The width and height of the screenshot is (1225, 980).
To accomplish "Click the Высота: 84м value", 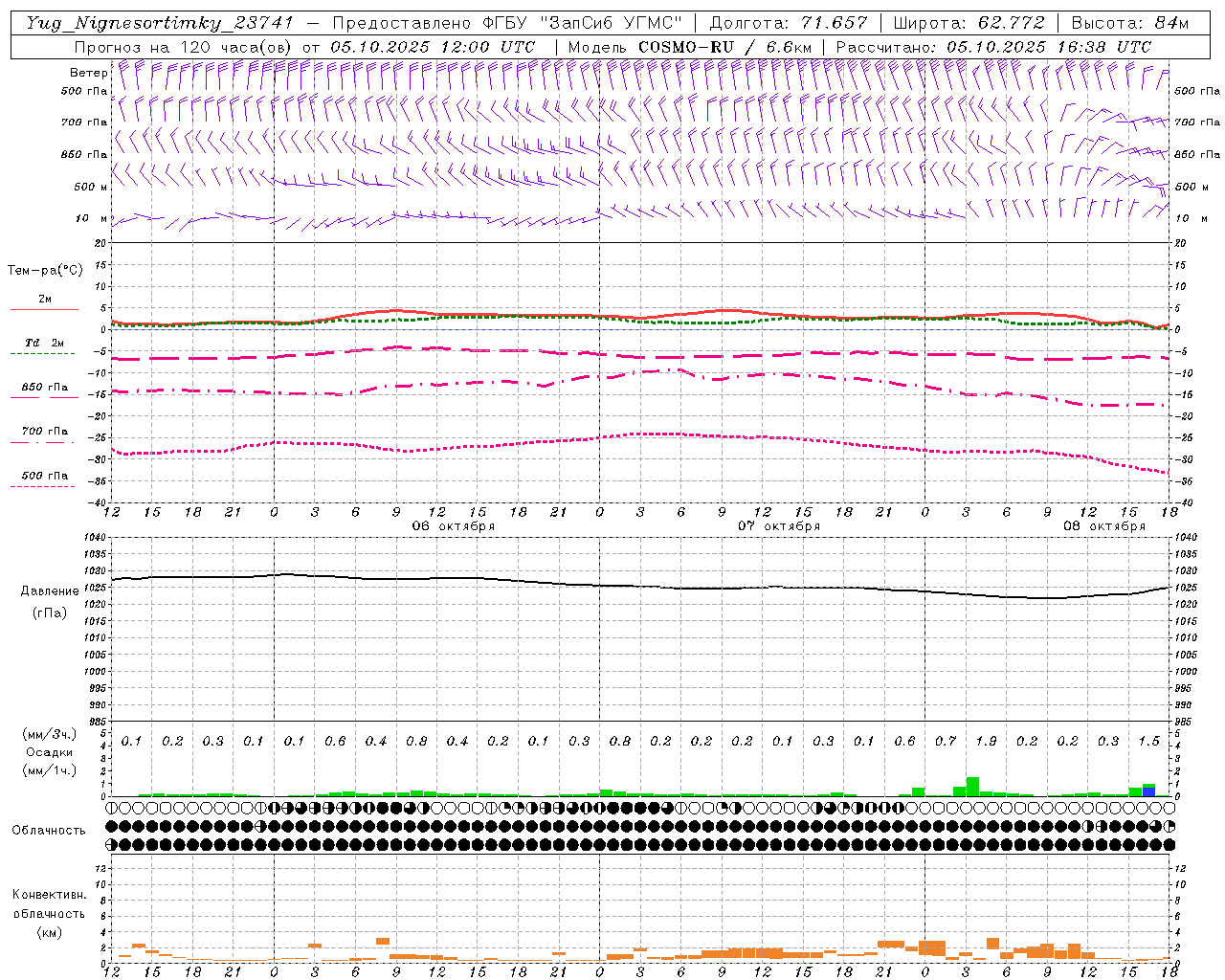I will pos(1130,23).
